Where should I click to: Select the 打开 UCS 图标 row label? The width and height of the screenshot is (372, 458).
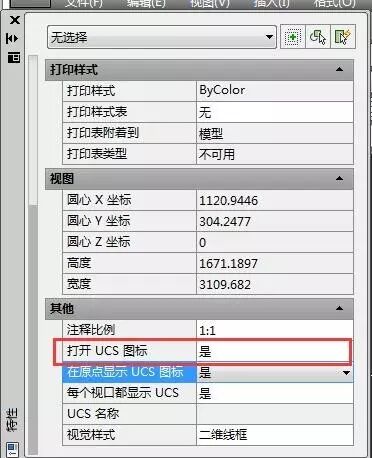tap(129, 351)
